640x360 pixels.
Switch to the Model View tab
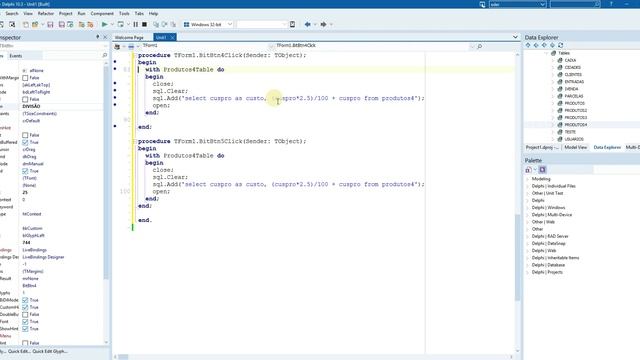point(576,147)
